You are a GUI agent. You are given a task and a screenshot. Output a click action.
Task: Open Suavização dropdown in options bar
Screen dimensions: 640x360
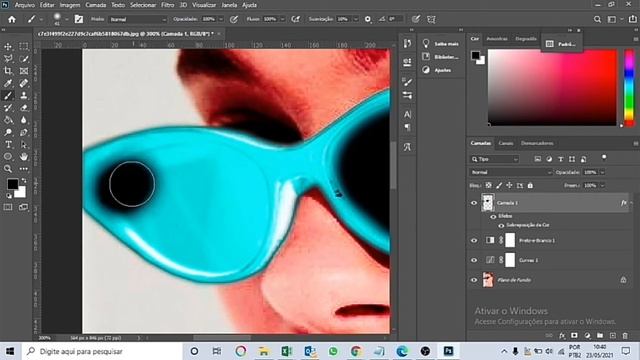[x=356, y=19]
